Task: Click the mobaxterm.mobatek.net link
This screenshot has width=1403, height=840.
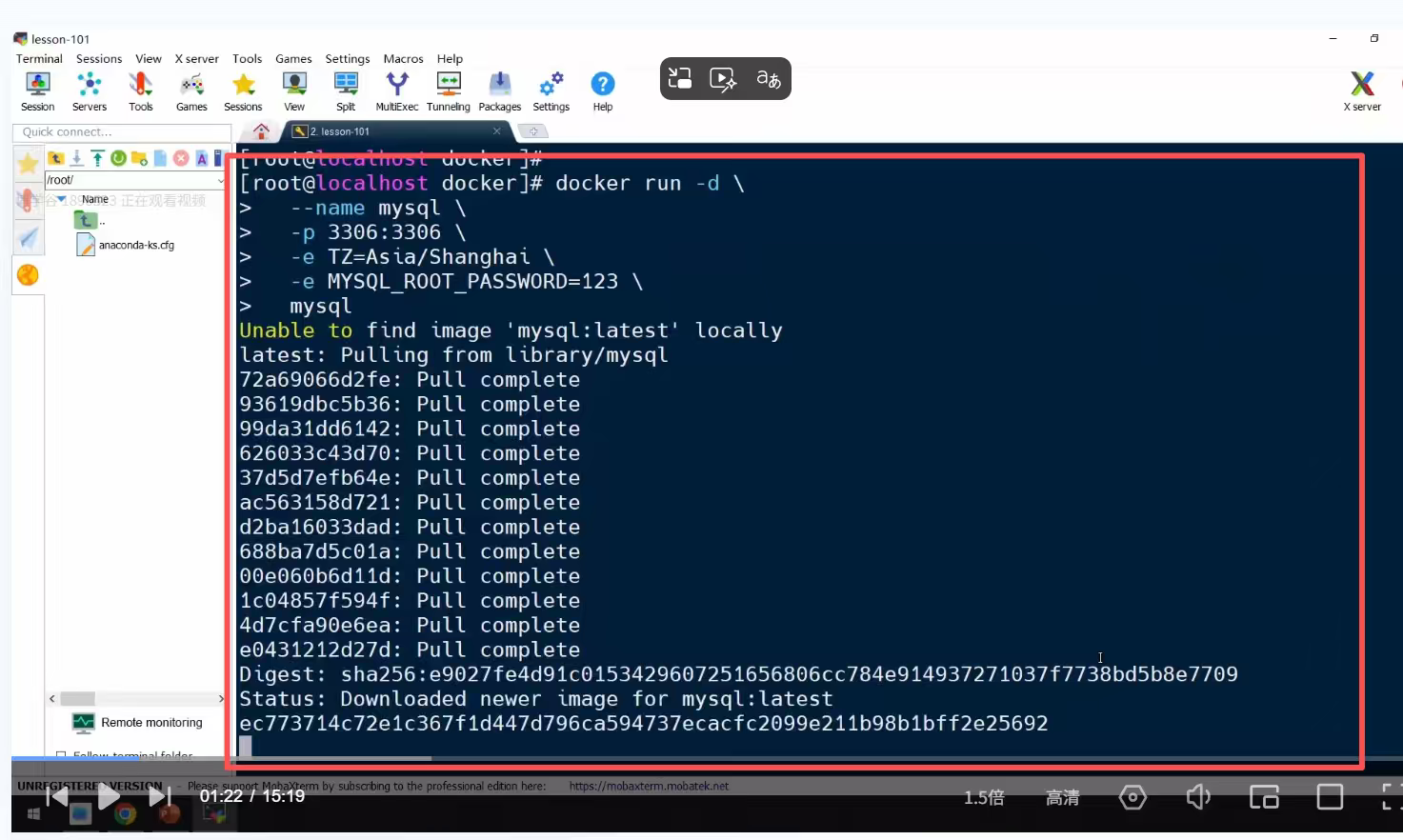Action: coord(649,786)
